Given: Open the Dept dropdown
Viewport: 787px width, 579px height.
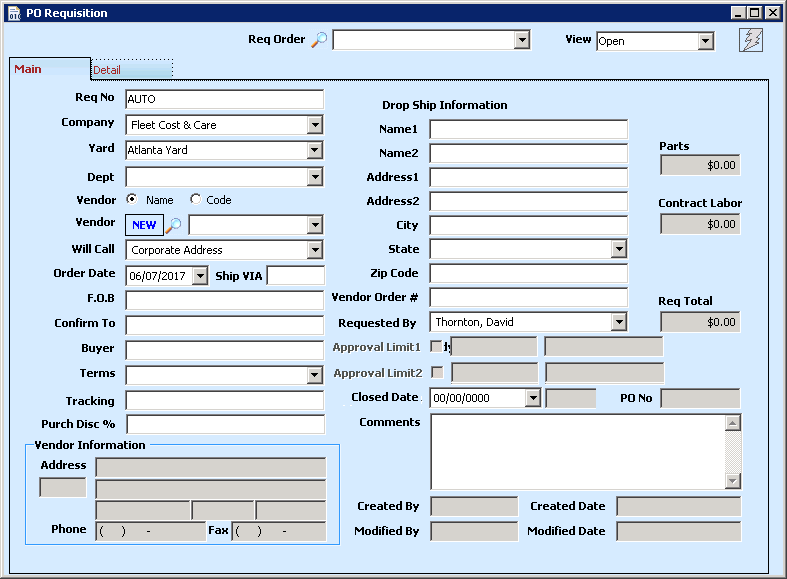Looking at the screenshot, I should pos(315,177).
